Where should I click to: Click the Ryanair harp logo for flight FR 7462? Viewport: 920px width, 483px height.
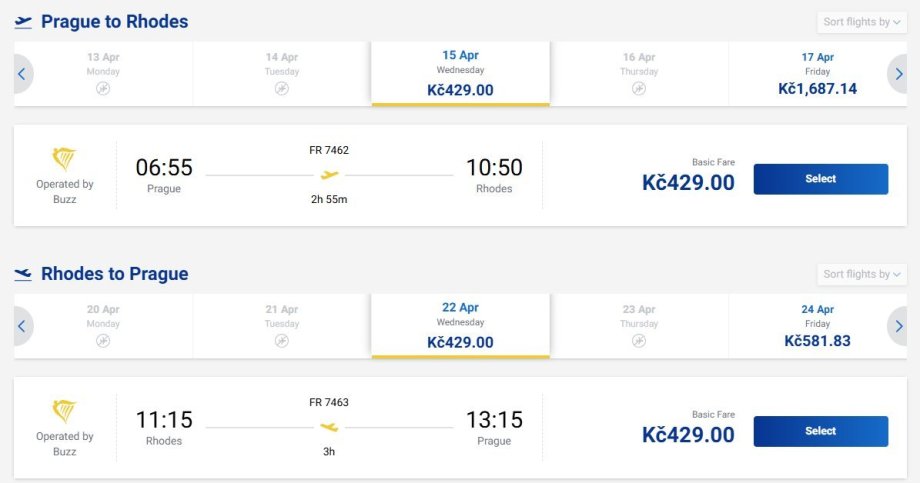click(x=65, y=159)
